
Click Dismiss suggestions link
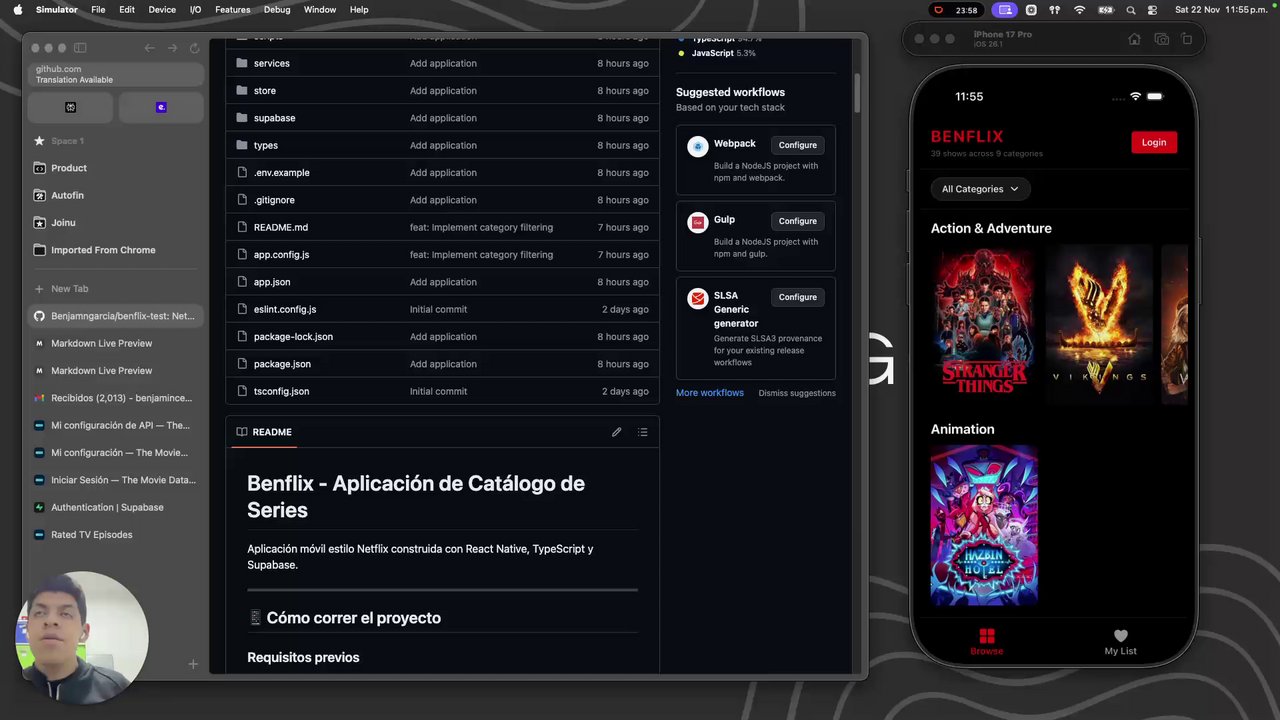(x=797, y=393)
